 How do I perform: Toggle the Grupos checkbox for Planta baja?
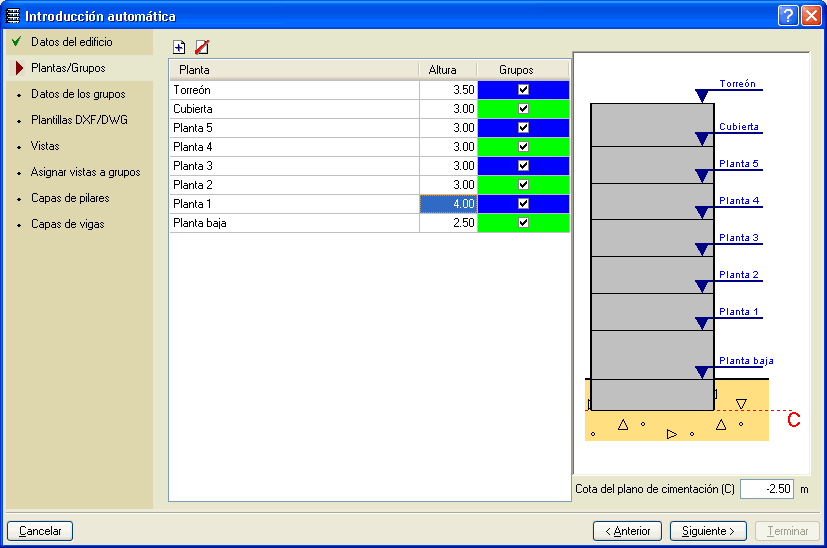(523, 223)
